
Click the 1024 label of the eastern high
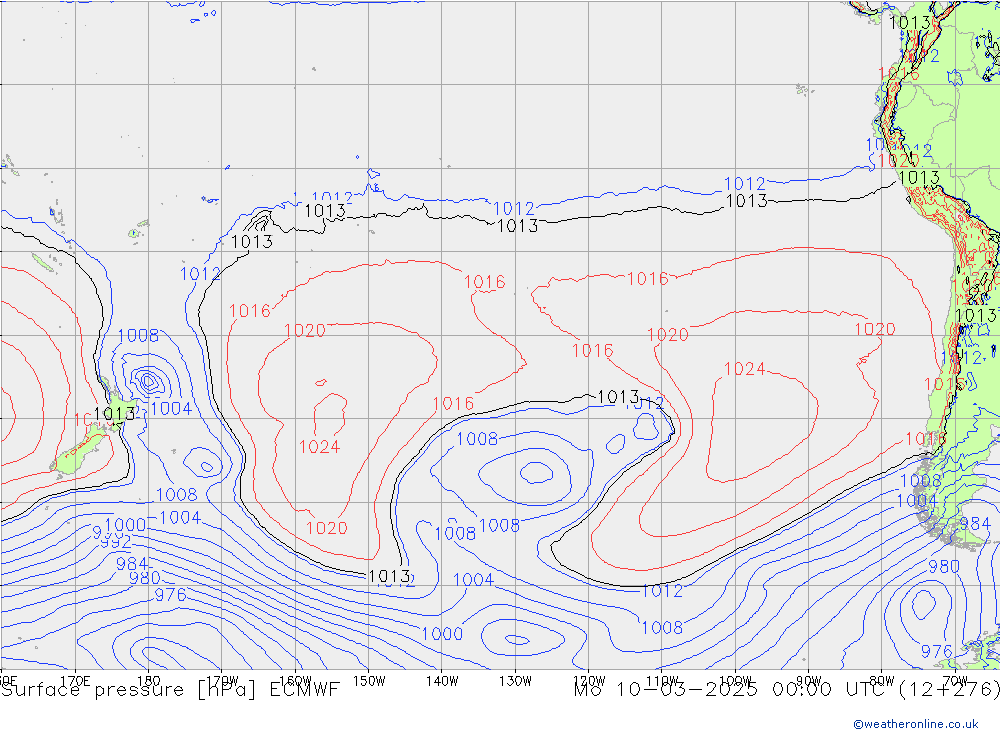click(x=744, y=369)
